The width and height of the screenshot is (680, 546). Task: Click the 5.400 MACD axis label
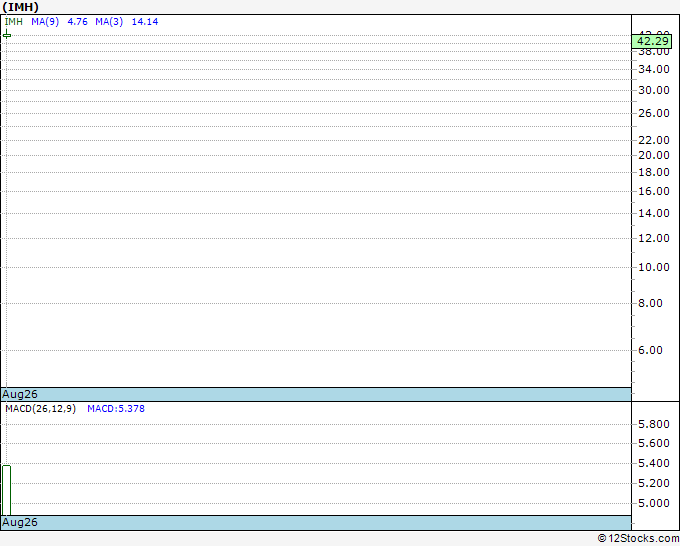pyautogui.click(x=654, y=463)
